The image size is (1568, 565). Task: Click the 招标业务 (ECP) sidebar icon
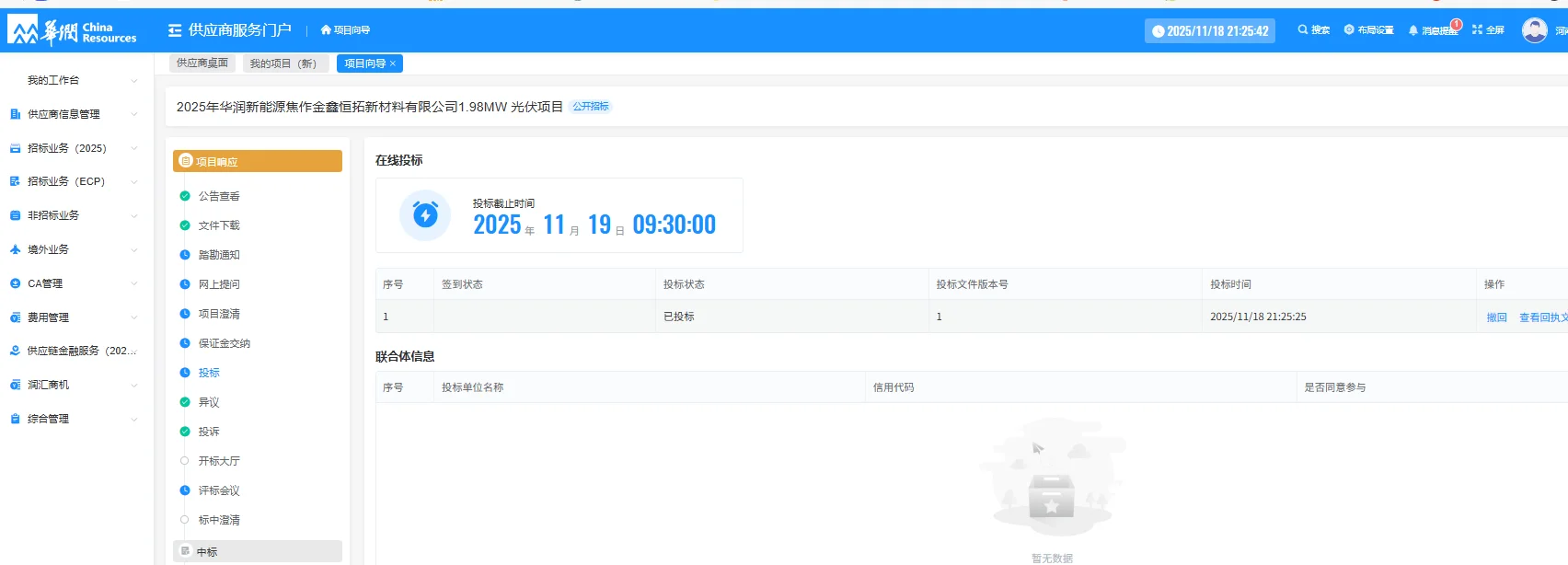pyautogui.click(x=15, y=181)
